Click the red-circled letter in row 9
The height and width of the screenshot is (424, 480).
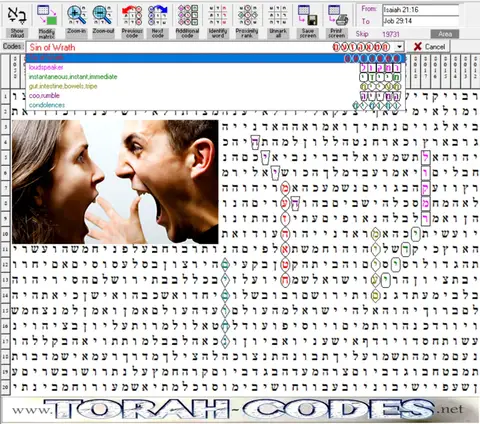pos(285,219)
